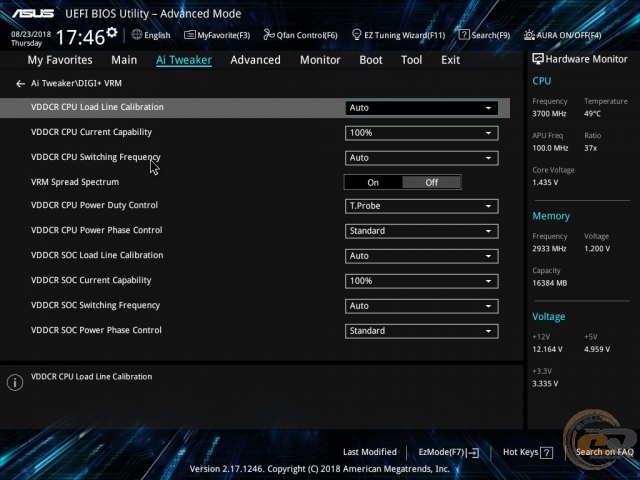Click Memory capacity 16384 MB value

point(549,283)
